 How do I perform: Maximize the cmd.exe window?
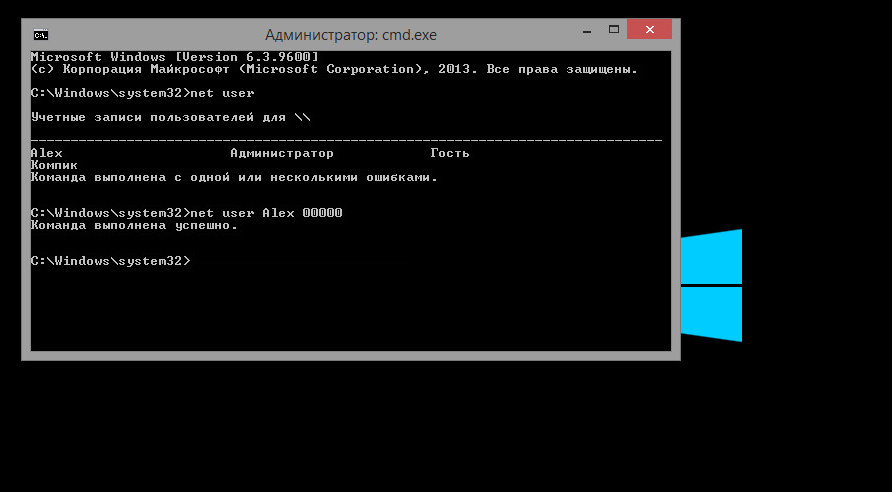(613, 30)
